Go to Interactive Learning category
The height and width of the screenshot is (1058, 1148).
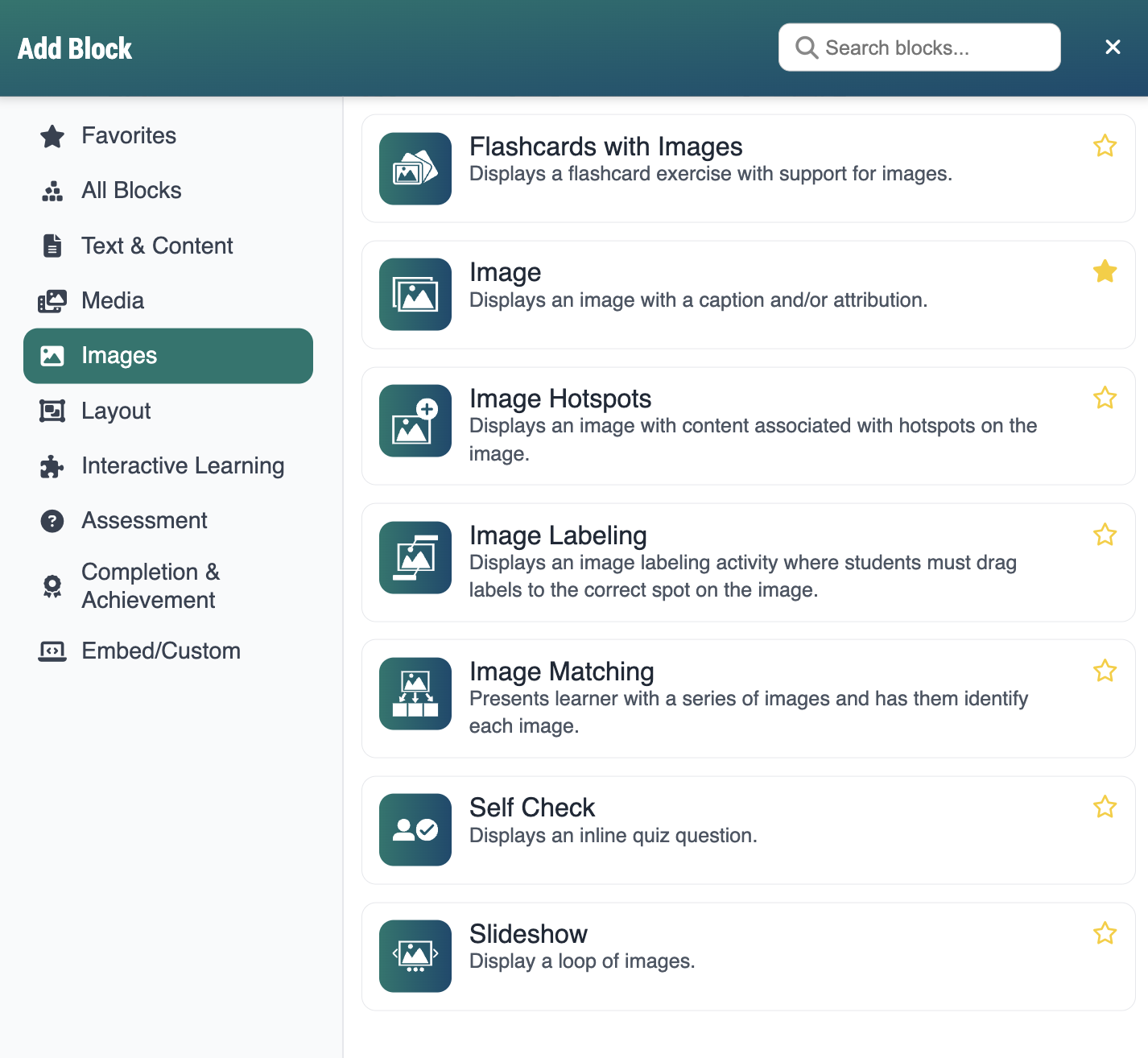point(168,466)
